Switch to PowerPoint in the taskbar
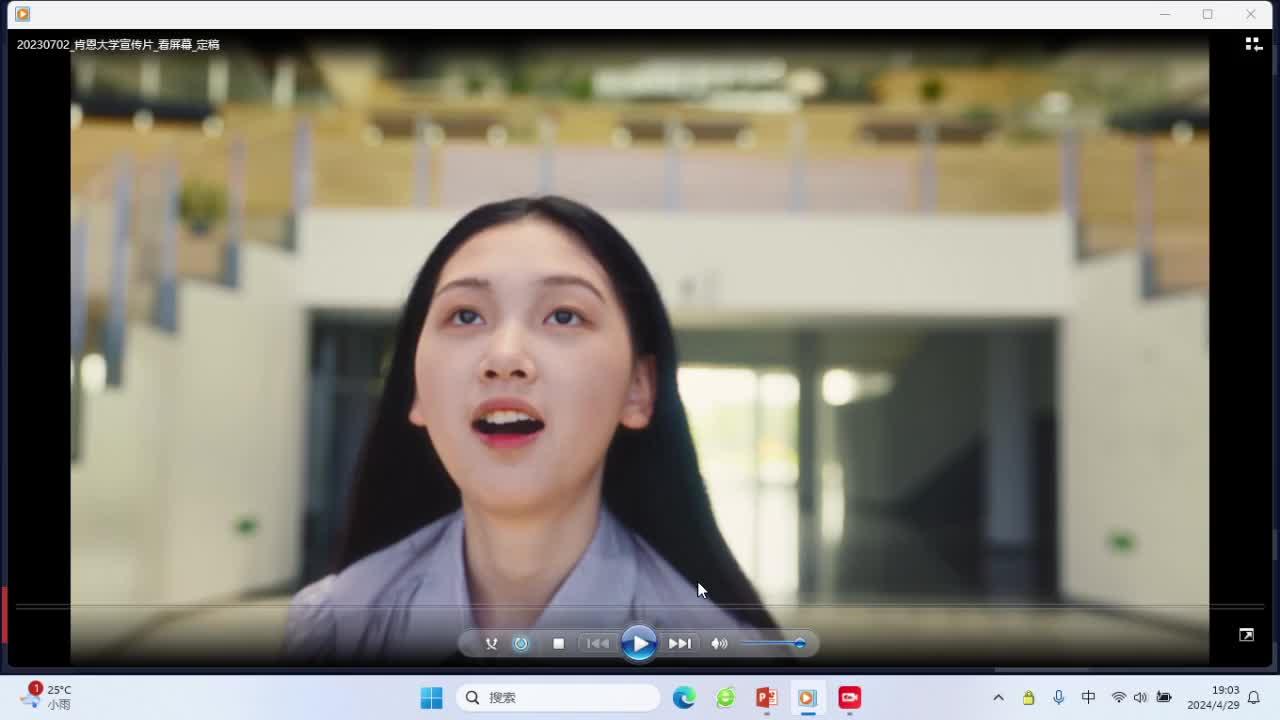Viewport: 1280px width, 720px height. click(767, 698)
